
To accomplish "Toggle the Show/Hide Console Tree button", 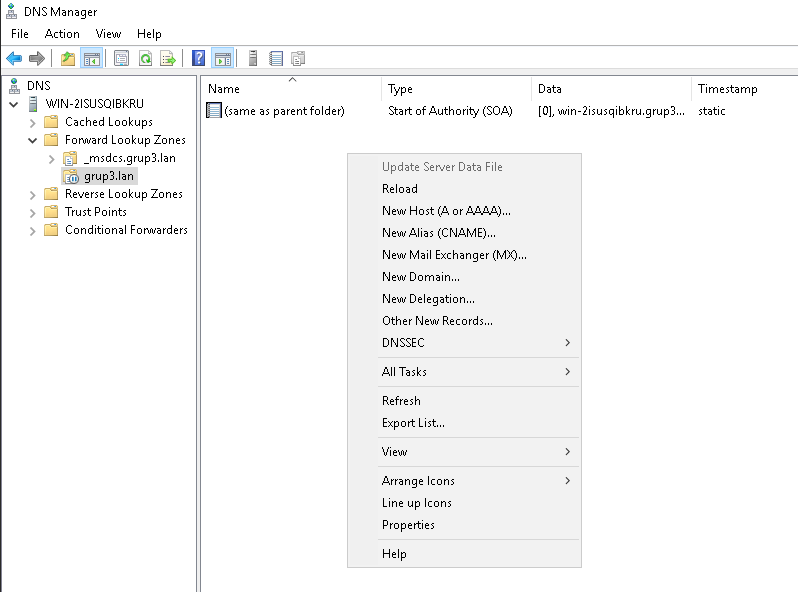I will click(92, 59).
